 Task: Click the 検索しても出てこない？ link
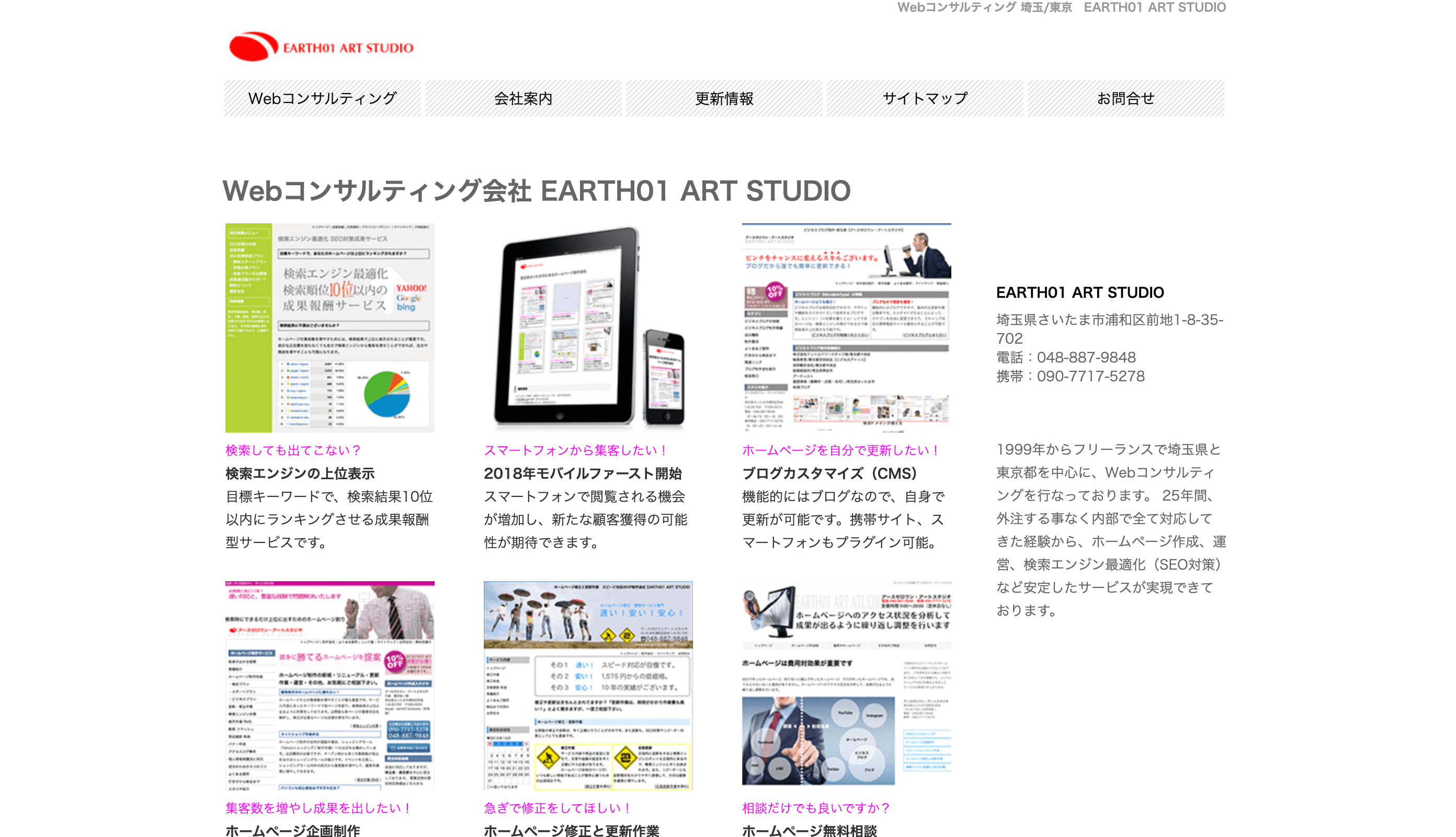point(293,450)
